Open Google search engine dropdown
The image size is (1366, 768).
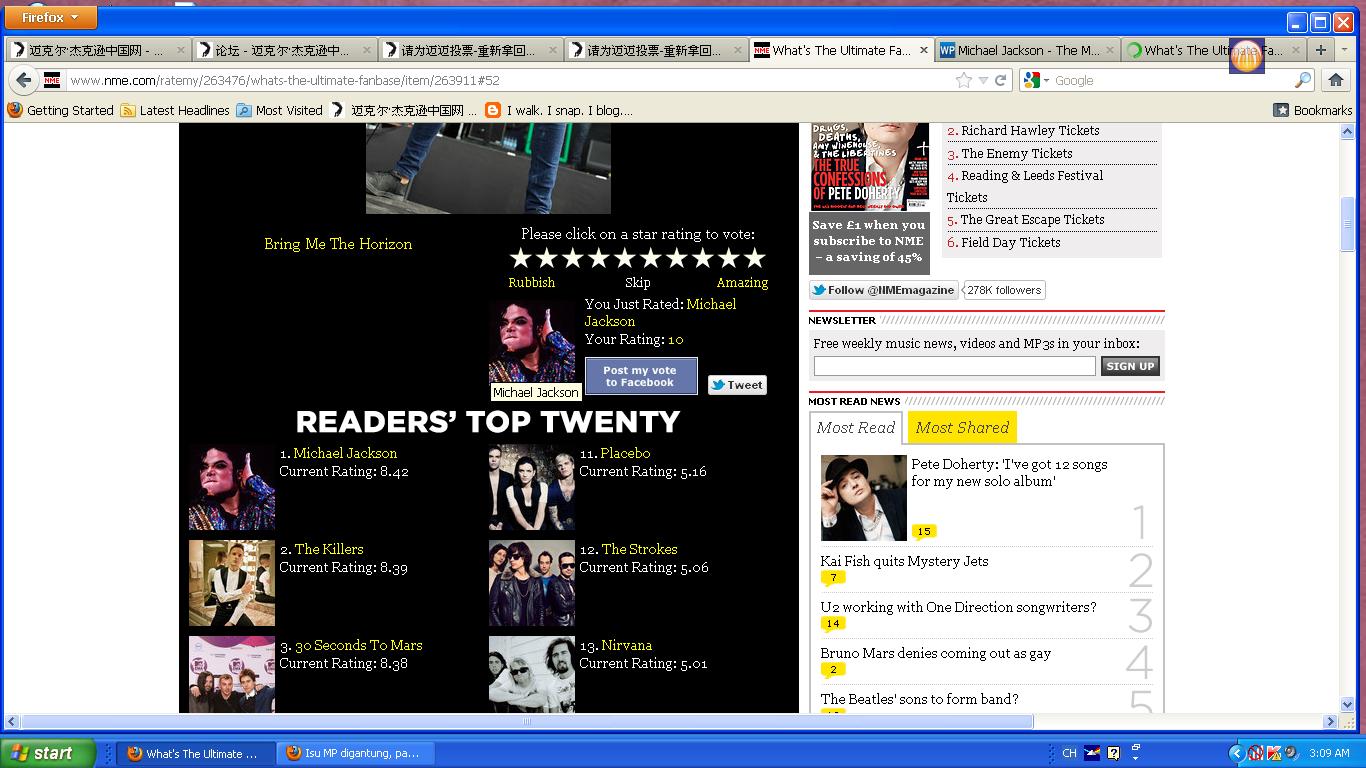click(1038, 80)
